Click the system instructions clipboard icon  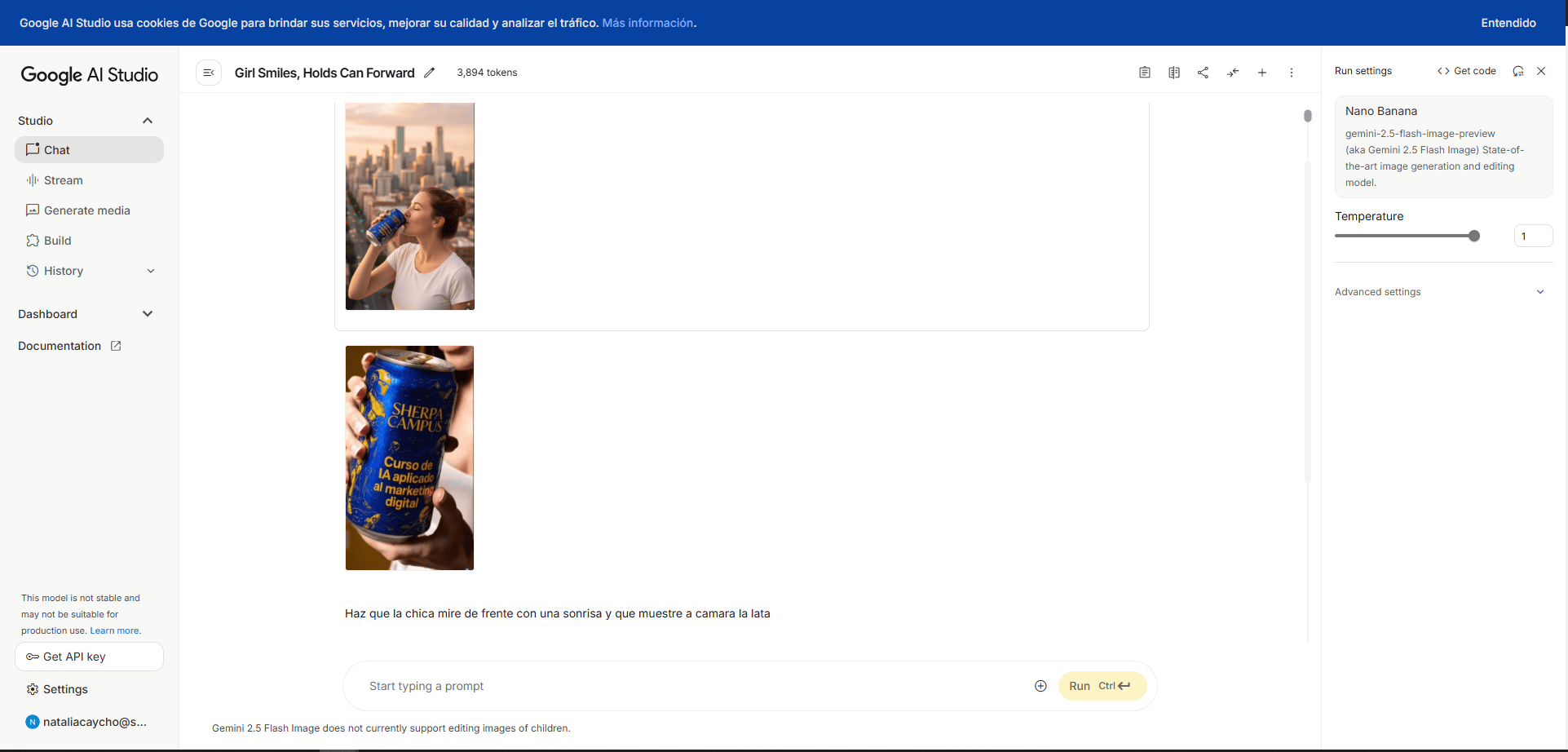coord(1144,73)
